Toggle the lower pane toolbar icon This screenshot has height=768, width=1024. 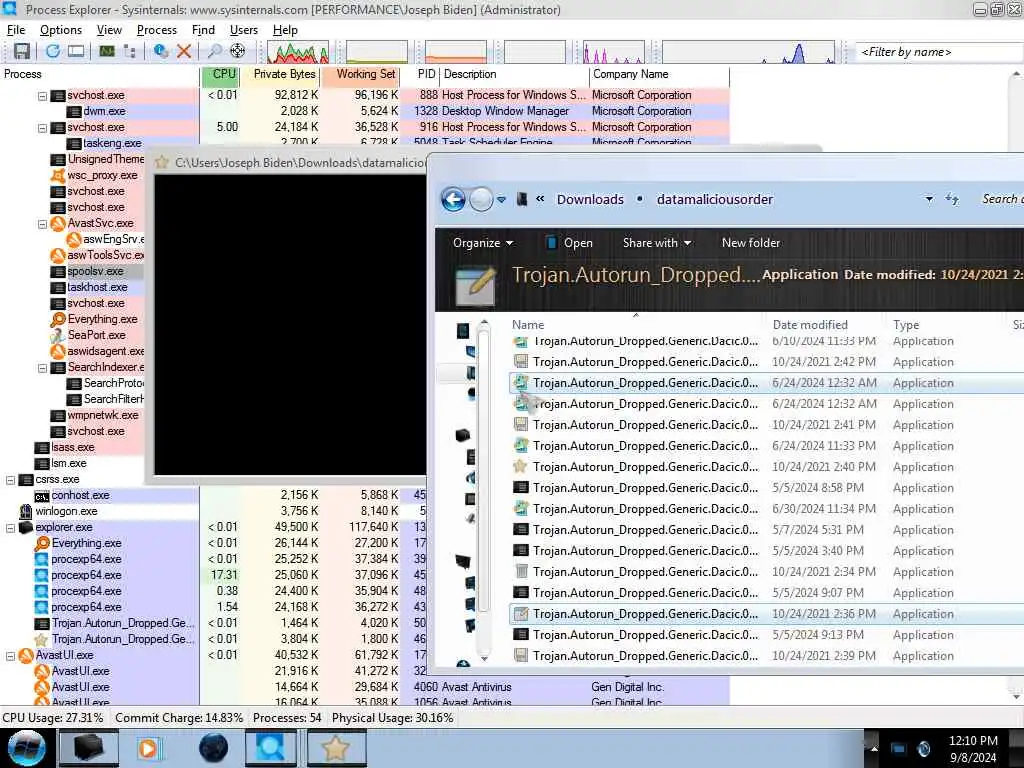click(x=76, y=51)
